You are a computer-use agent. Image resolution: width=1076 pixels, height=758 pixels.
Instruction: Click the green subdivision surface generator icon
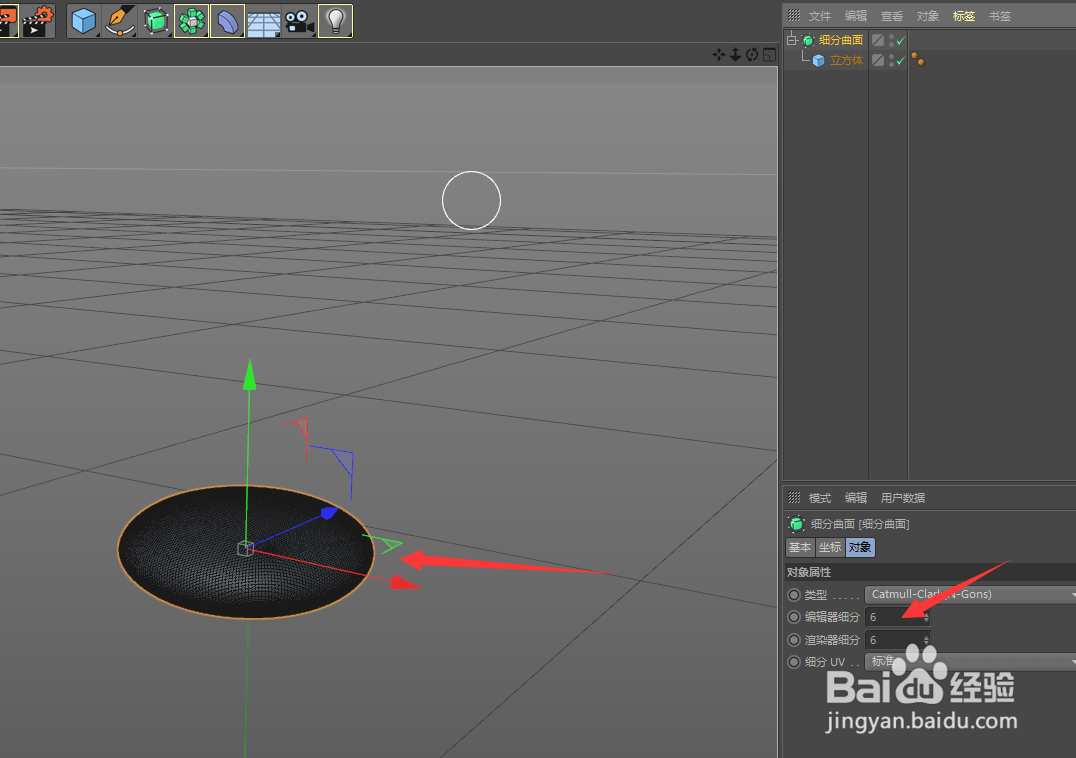point(156,21)
